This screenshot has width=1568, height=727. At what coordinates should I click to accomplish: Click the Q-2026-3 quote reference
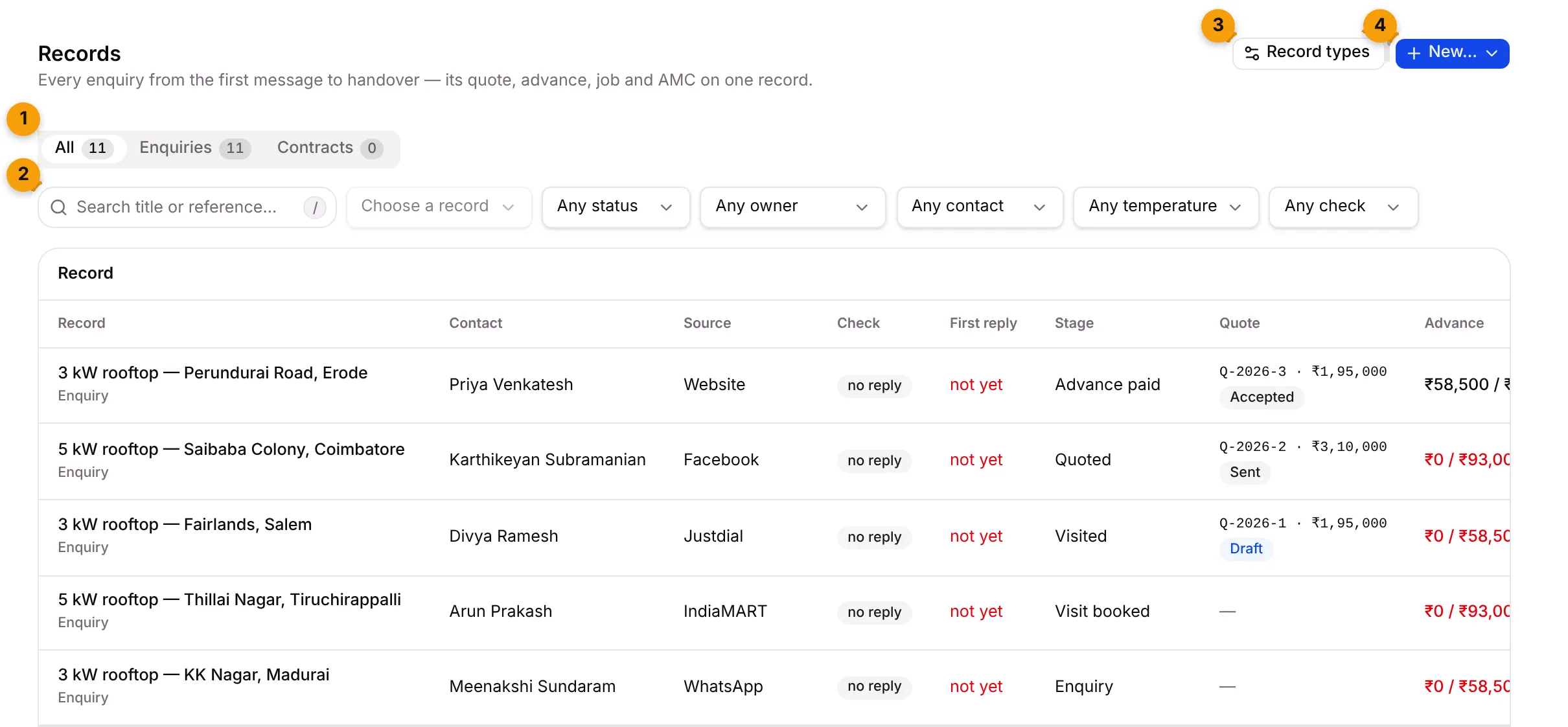[x=1252, y=372]
